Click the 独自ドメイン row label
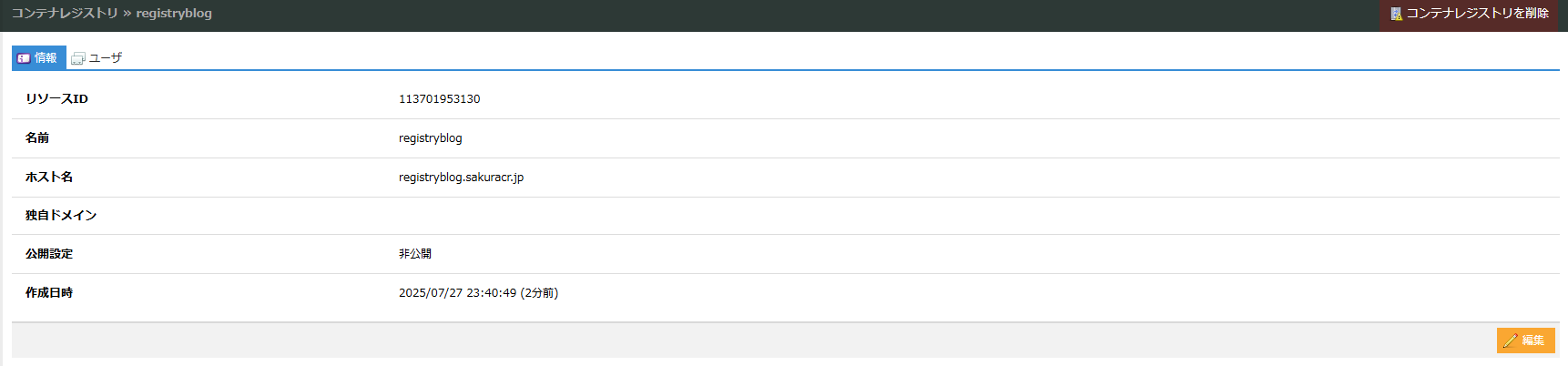This screenshot has height=366, width=1568. coord(61,216)
